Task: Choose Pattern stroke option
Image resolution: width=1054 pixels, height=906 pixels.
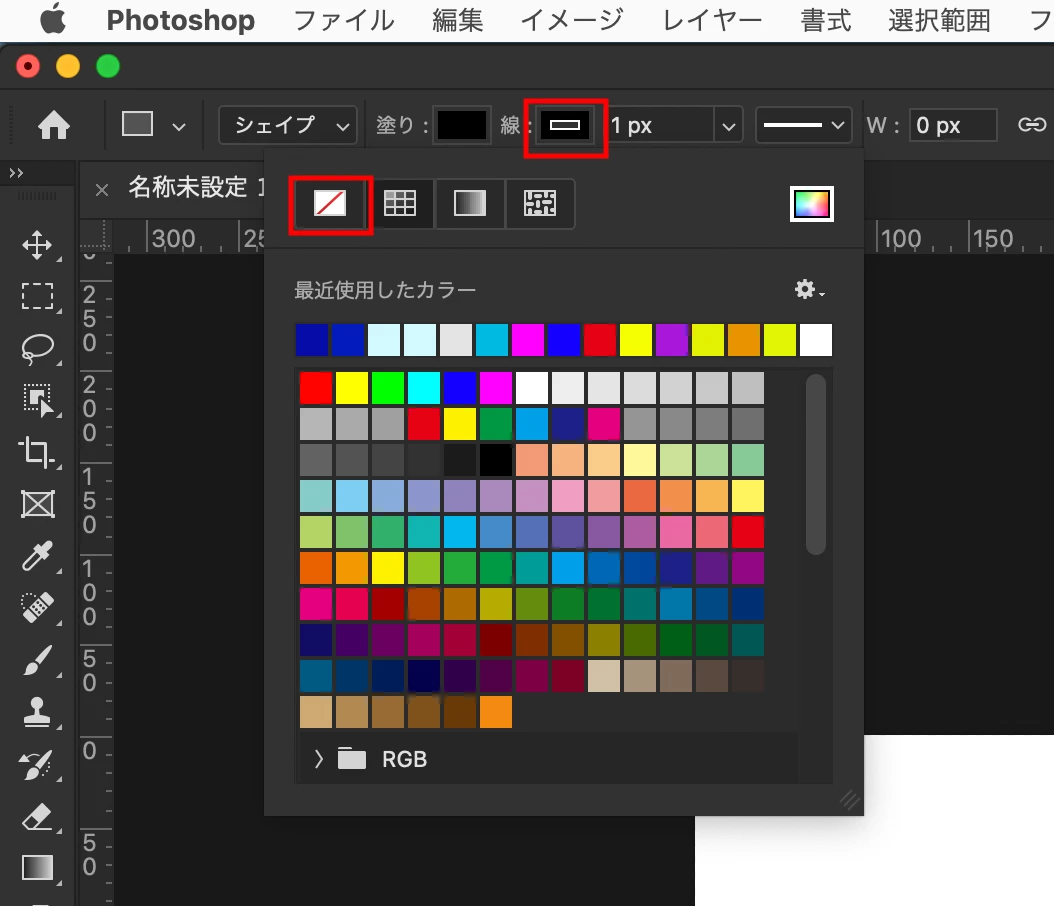Action: [540, 203]
